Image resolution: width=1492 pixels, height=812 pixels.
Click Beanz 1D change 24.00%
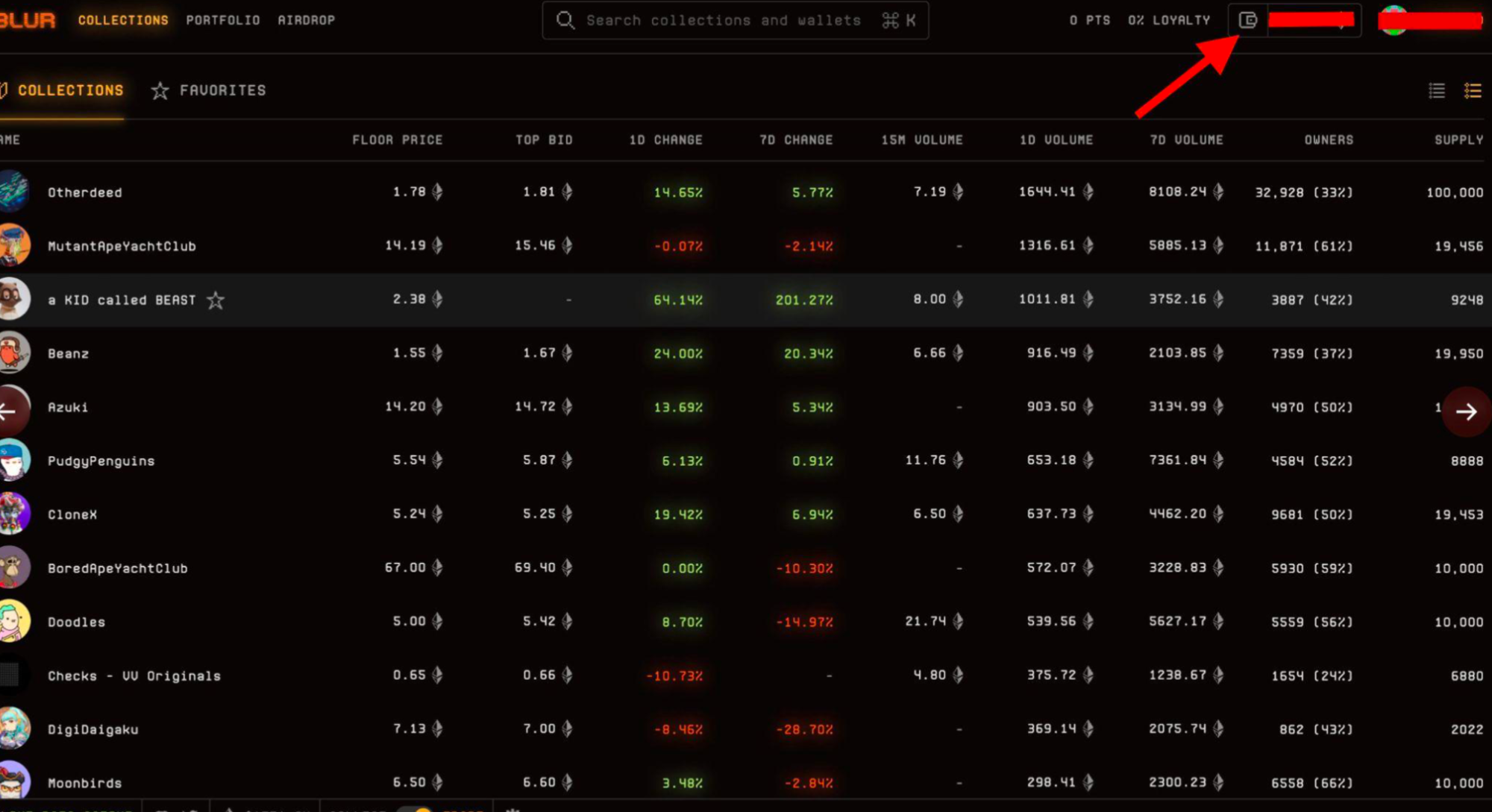pyautogui.click(x=678, y=353)
